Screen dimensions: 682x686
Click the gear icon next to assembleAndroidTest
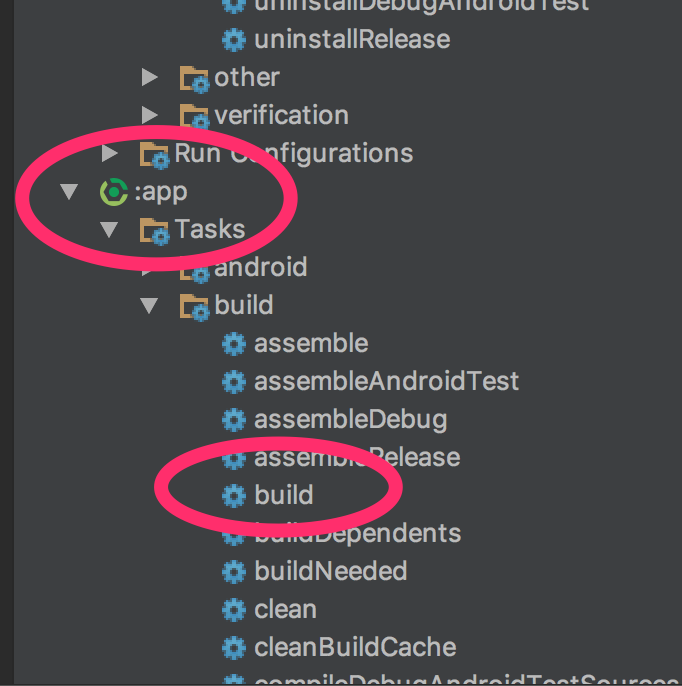(234, 382)
